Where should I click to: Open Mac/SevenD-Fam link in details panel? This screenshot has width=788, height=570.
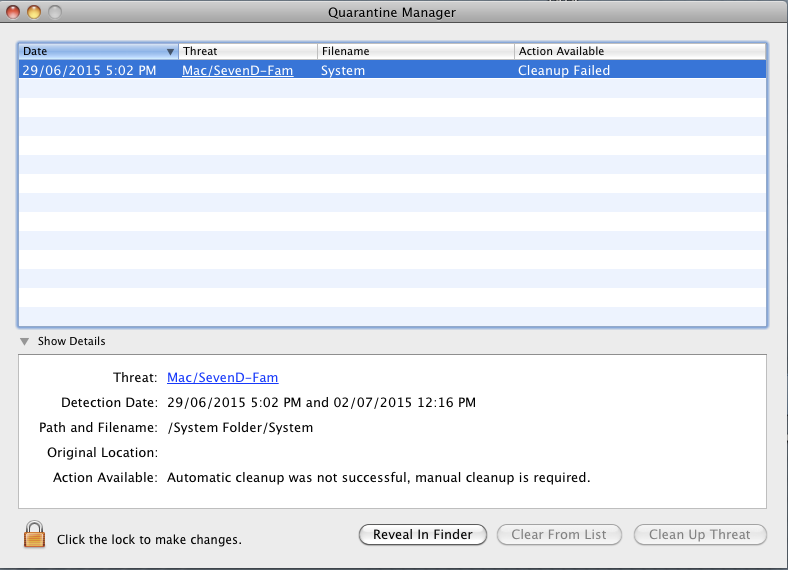coord(223,377)
